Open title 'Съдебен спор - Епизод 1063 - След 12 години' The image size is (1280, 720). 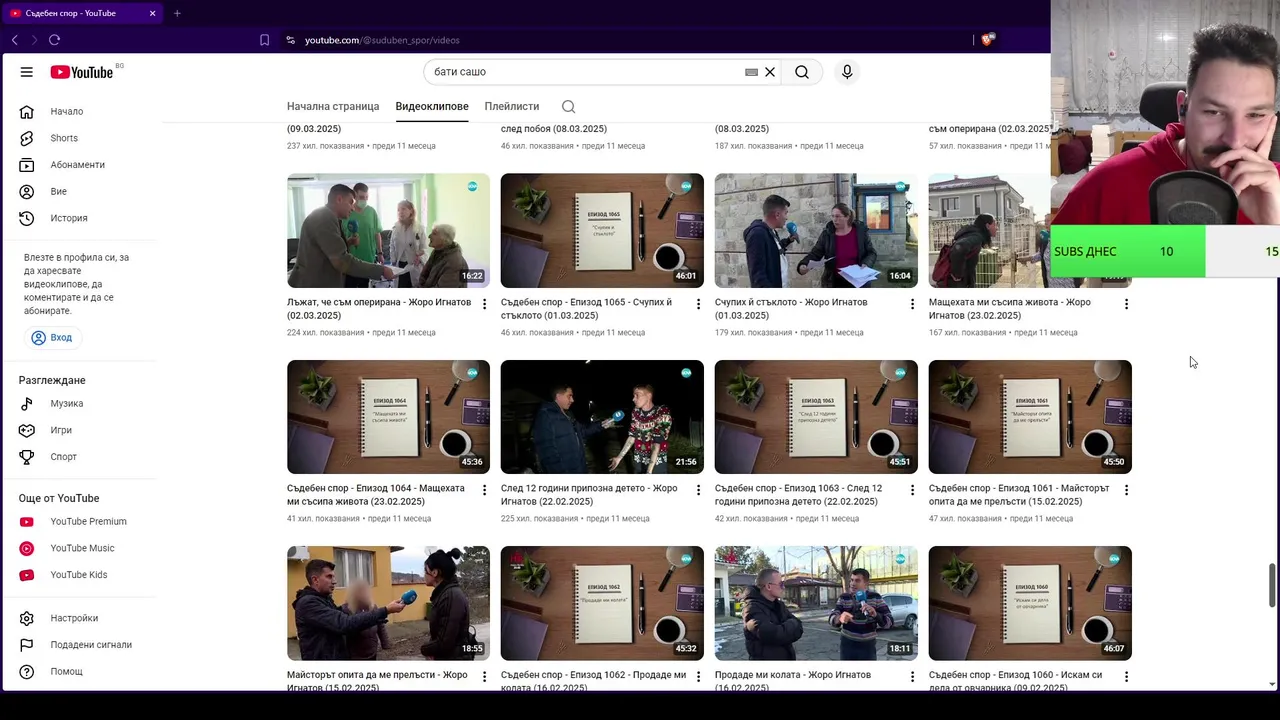click(x=799, y=495)
